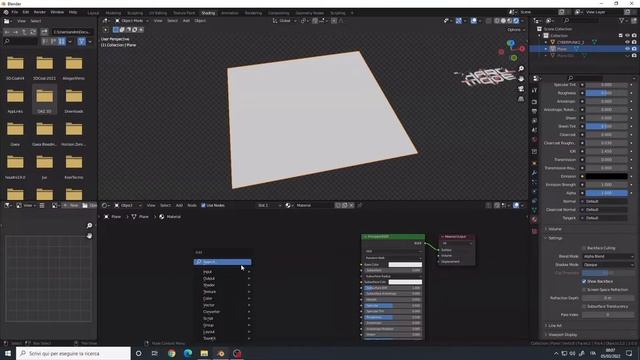Click node editor pan hand icon
This screenshot has width=640, height=360.
[x=89, y=236]
